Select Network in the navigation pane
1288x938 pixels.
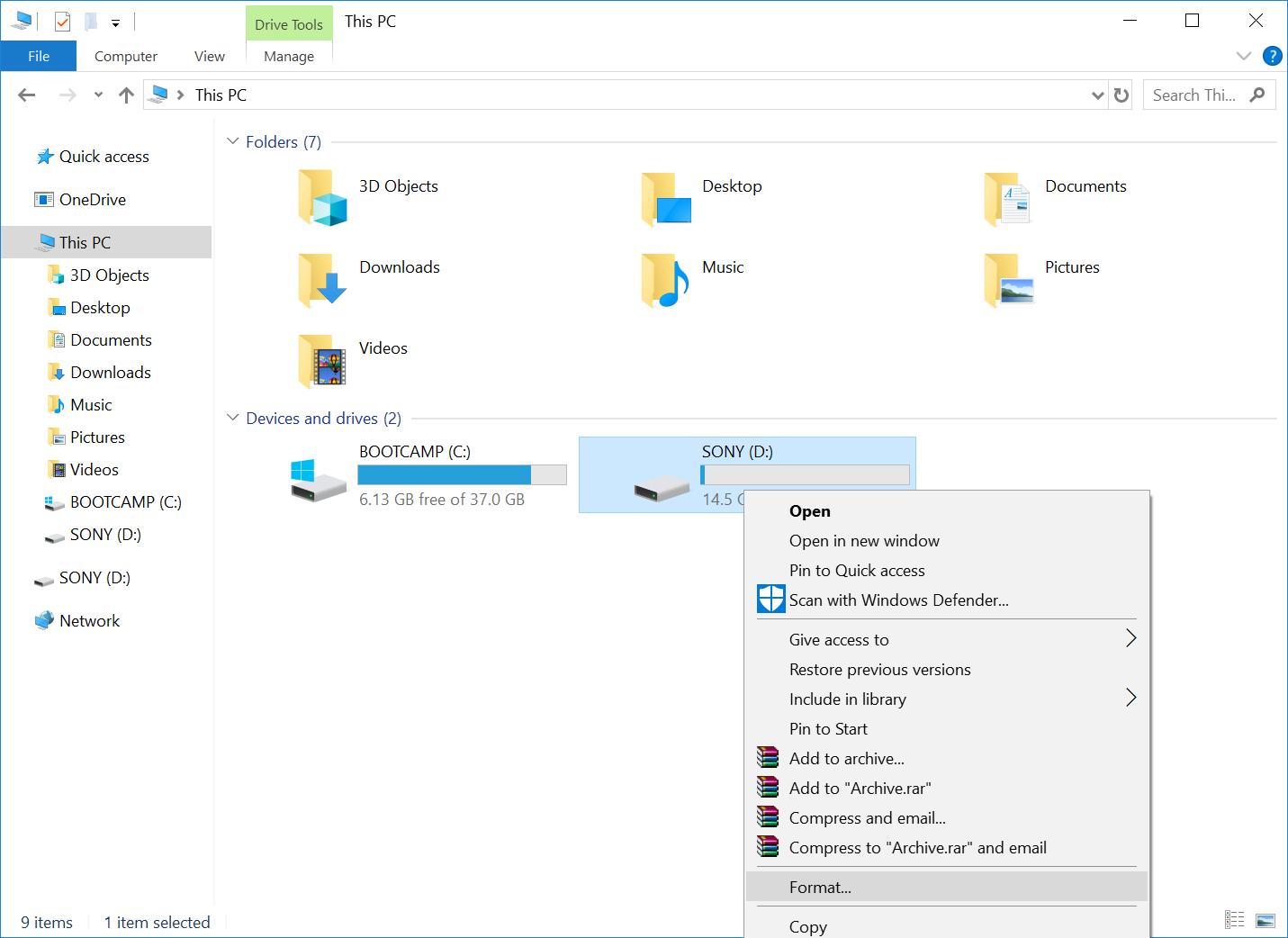[89, 620]
